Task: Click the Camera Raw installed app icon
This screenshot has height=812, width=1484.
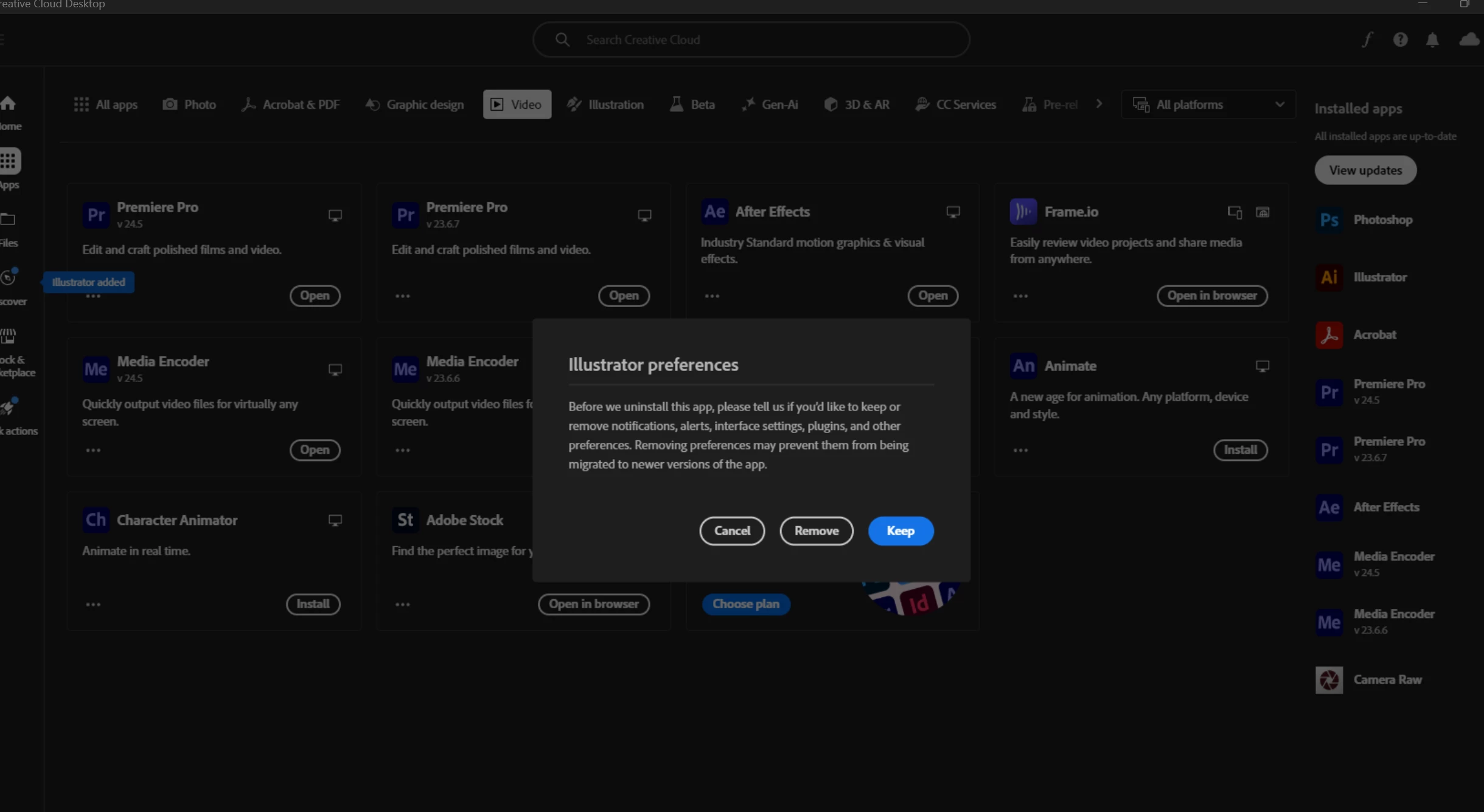Action: tap(1329, 679)
